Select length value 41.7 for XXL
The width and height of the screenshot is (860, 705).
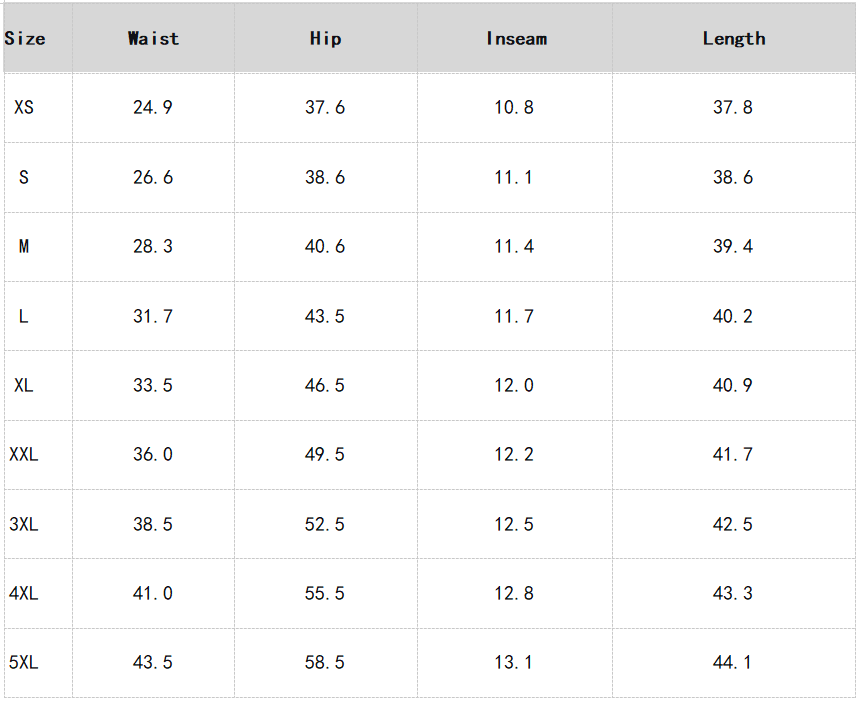(x=733, y=454)
